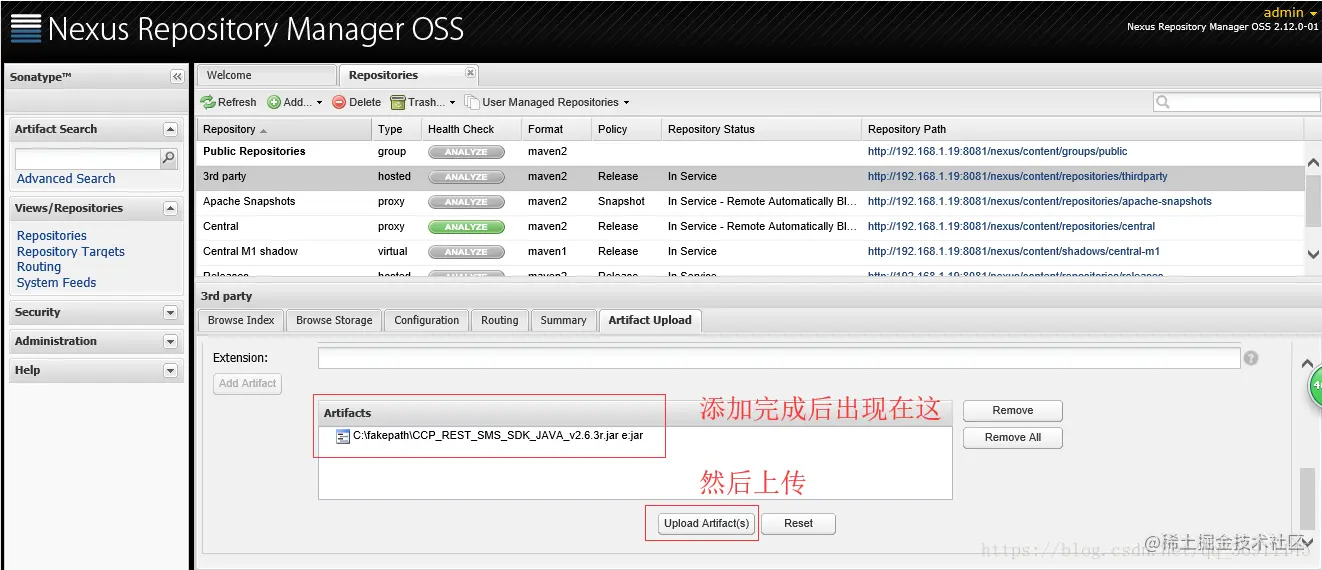Click the Remove All button

1013,438
